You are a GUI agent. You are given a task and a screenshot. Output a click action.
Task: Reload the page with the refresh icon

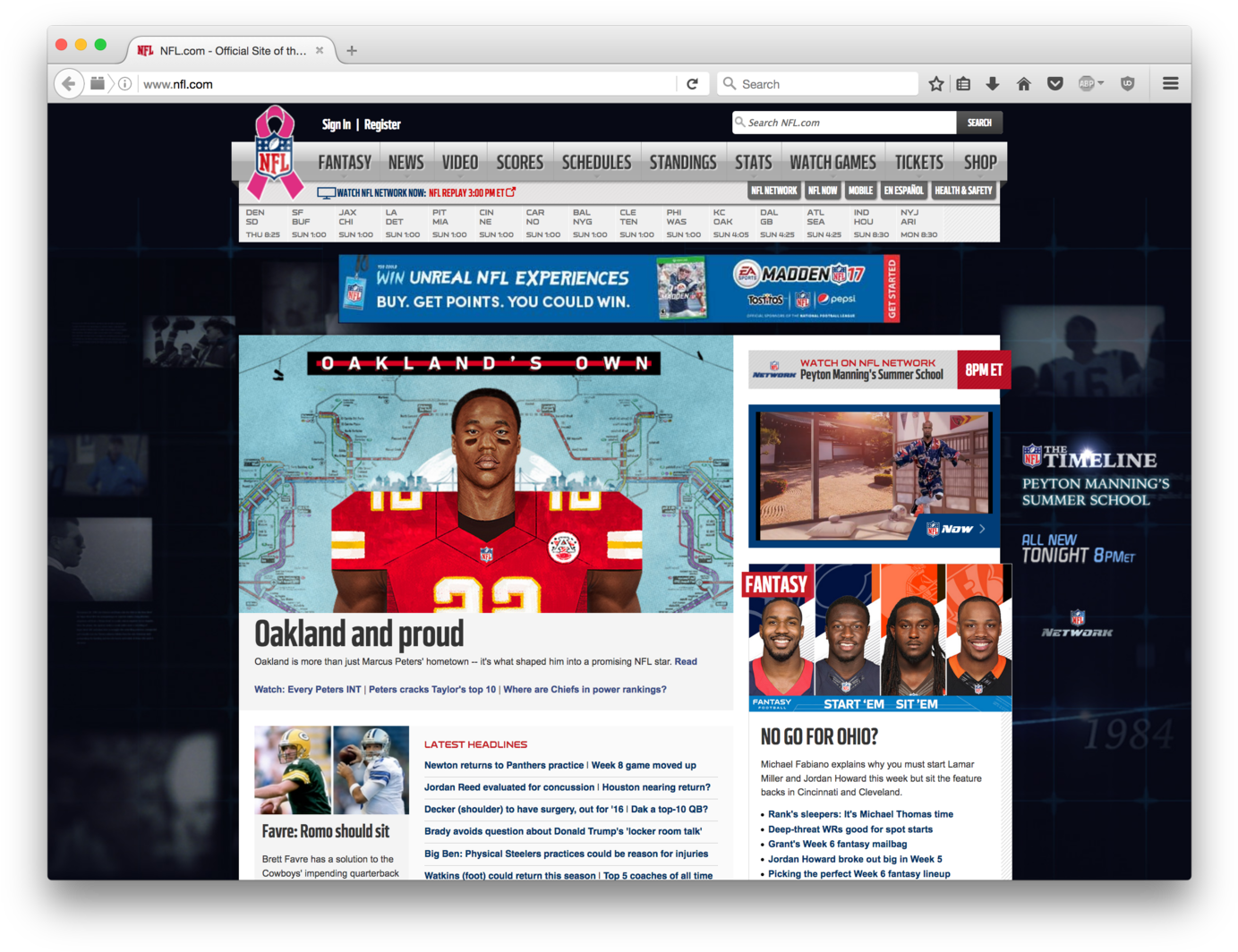coord(692,84)
